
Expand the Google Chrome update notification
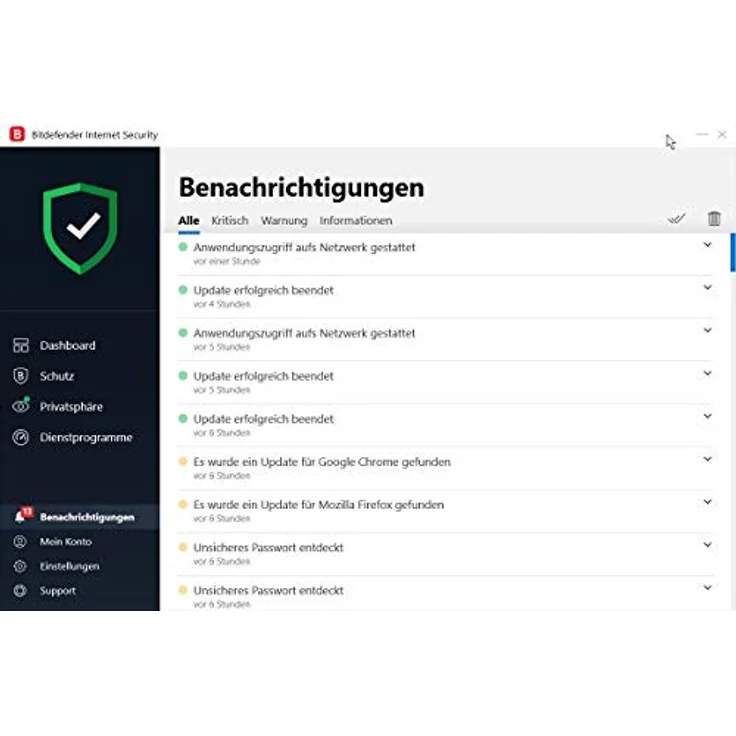point(707,459)
